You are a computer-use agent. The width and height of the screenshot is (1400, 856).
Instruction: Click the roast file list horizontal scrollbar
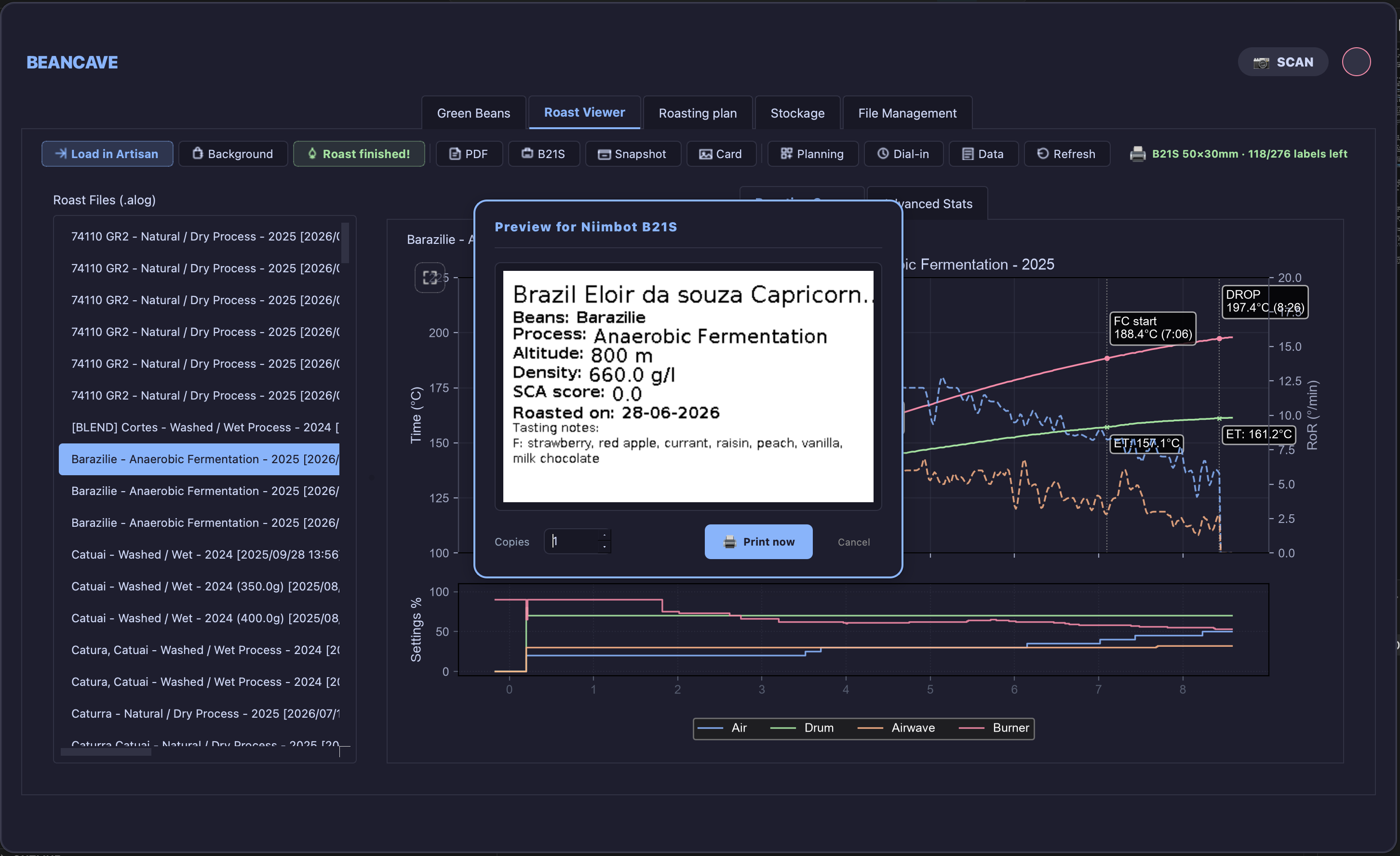(106, 752)
